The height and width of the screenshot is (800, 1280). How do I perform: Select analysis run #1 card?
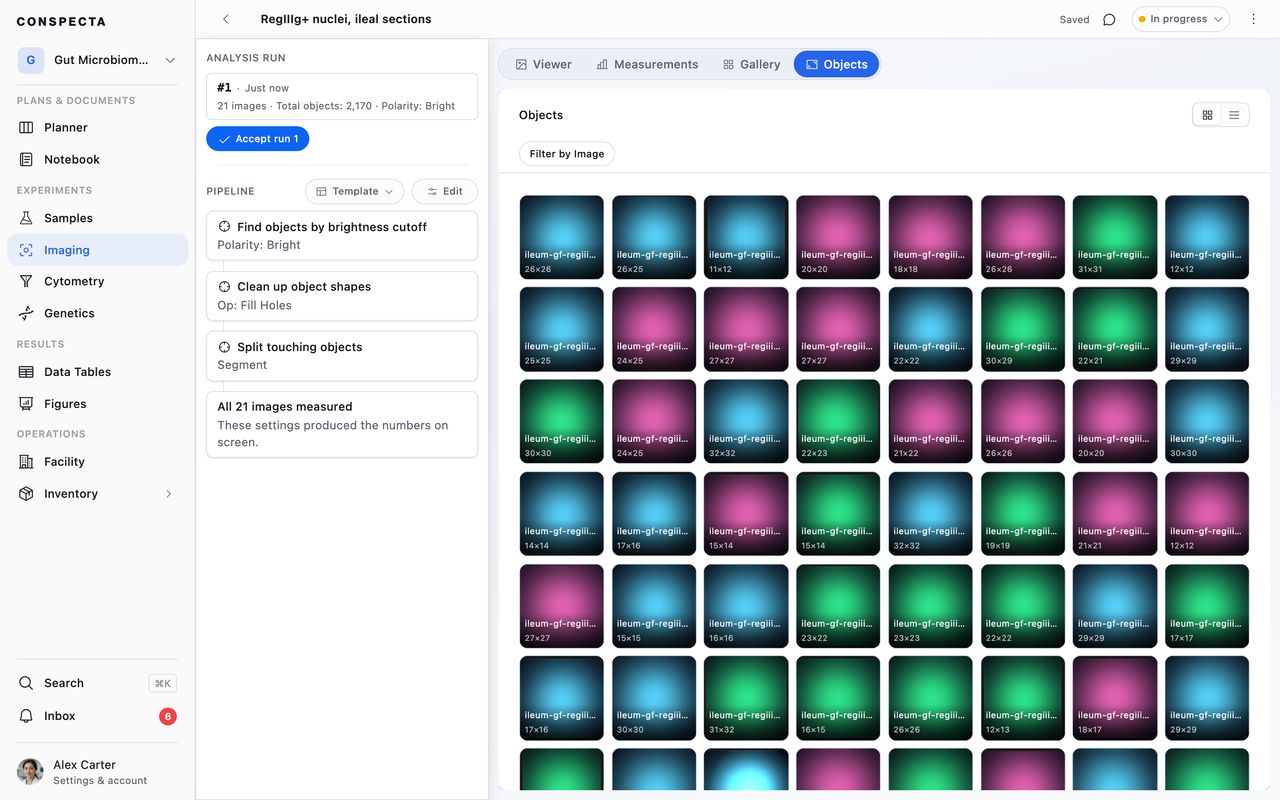(x=342, y=96)
